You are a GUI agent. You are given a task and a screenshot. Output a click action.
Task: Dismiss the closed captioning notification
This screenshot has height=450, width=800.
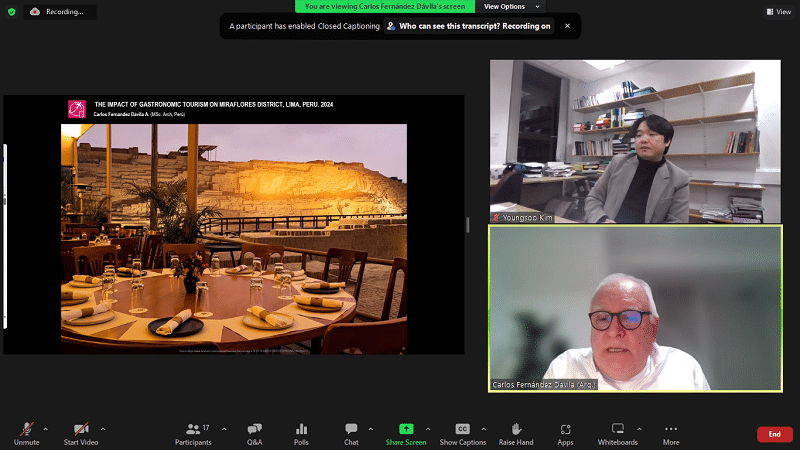tap(568, 26)
